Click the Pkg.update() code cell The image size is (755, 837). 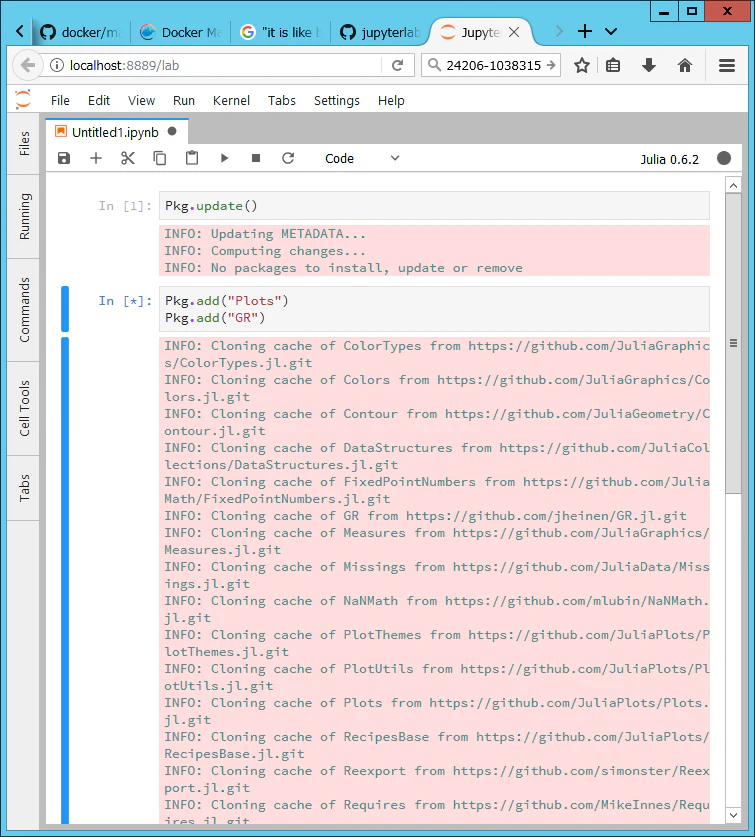434,206
